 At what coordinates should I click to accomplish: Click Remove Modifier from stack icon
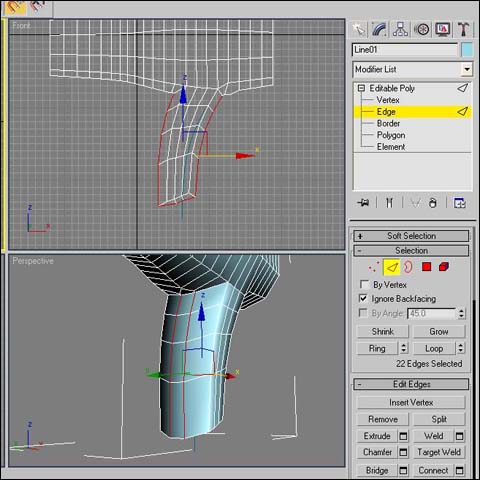(433, 203)
